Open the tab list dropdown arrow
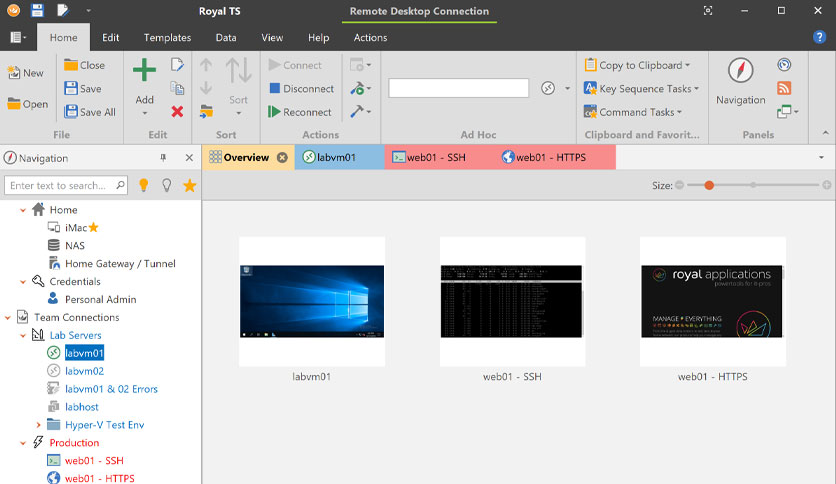 pyautogui.click(x=821, y=157)
